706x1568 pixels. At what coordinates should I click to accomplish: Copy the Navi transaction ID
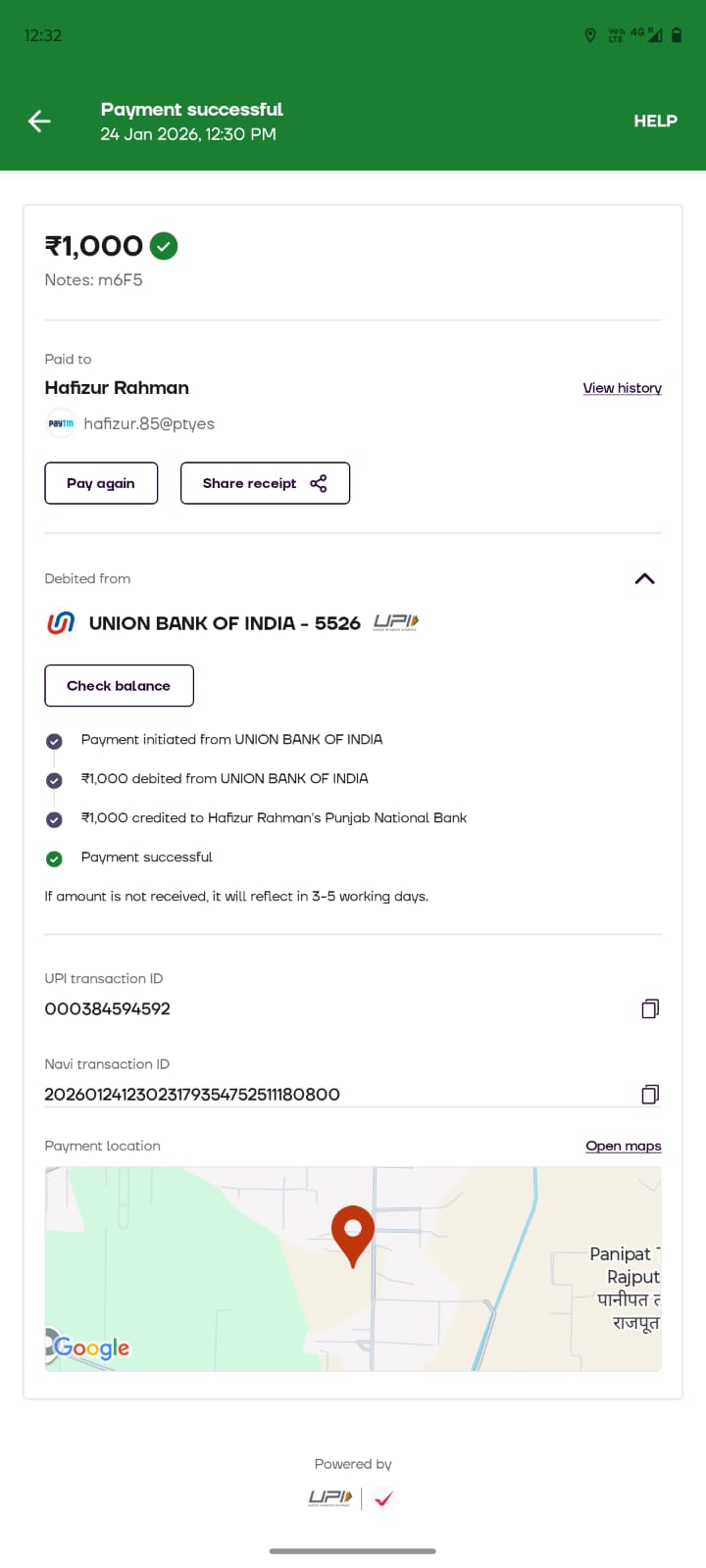[649, 1094]
